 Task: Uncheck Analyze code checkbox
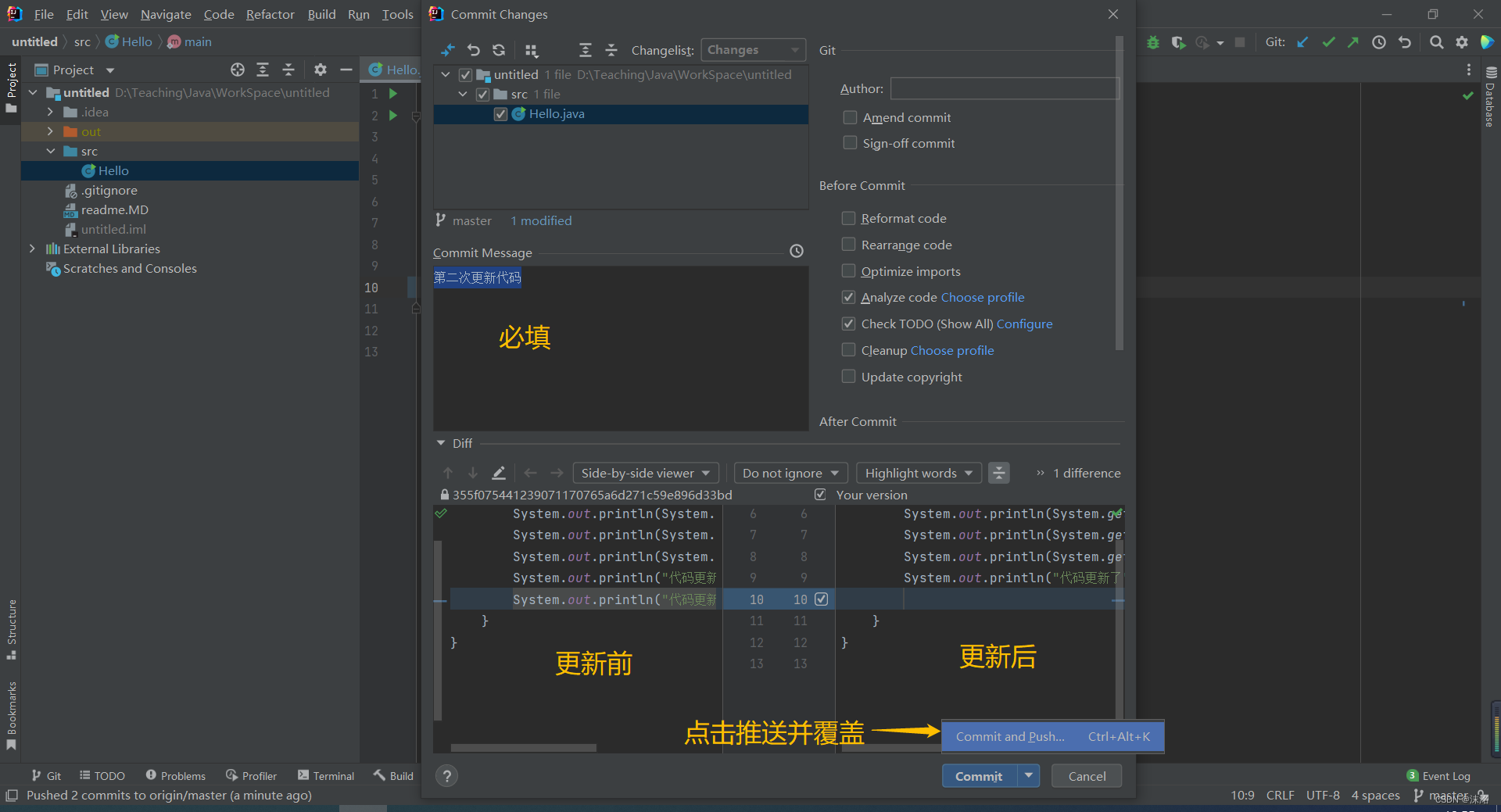pos(848,297)
